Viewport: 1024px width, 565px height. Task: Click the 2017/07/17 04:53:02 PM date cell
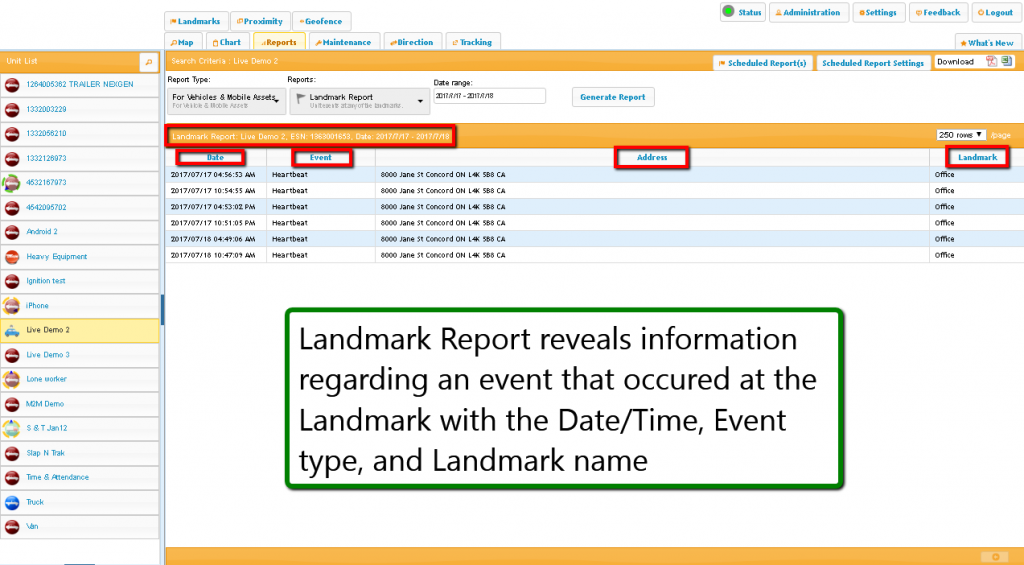[213, 206]
